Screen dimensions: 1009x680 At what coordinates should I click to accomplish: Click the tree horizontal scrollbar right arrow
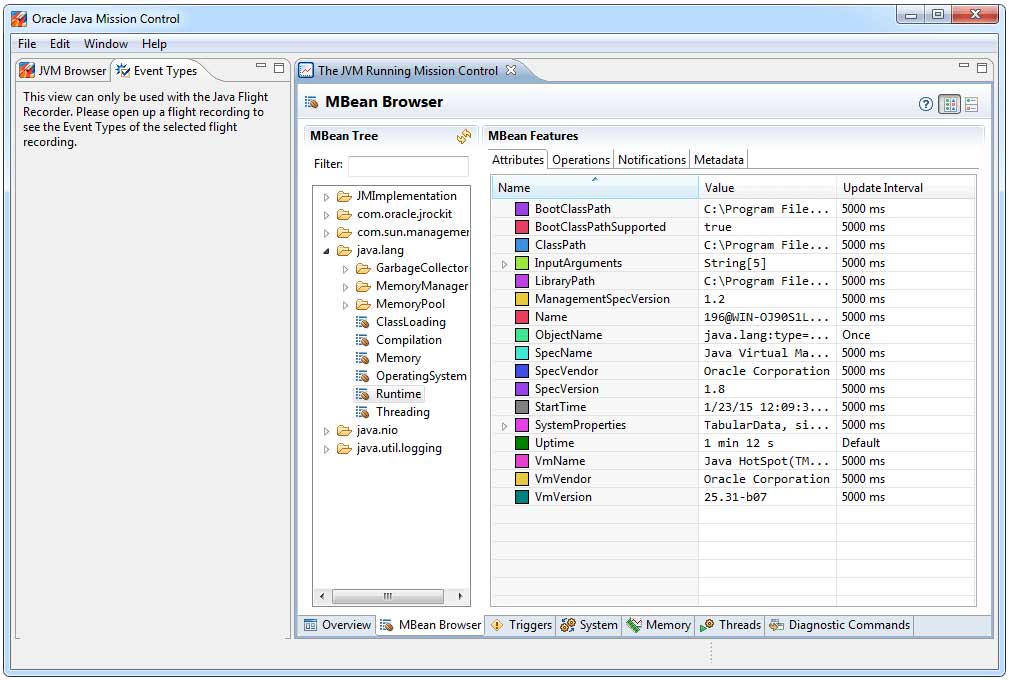(x=460, y=596)
